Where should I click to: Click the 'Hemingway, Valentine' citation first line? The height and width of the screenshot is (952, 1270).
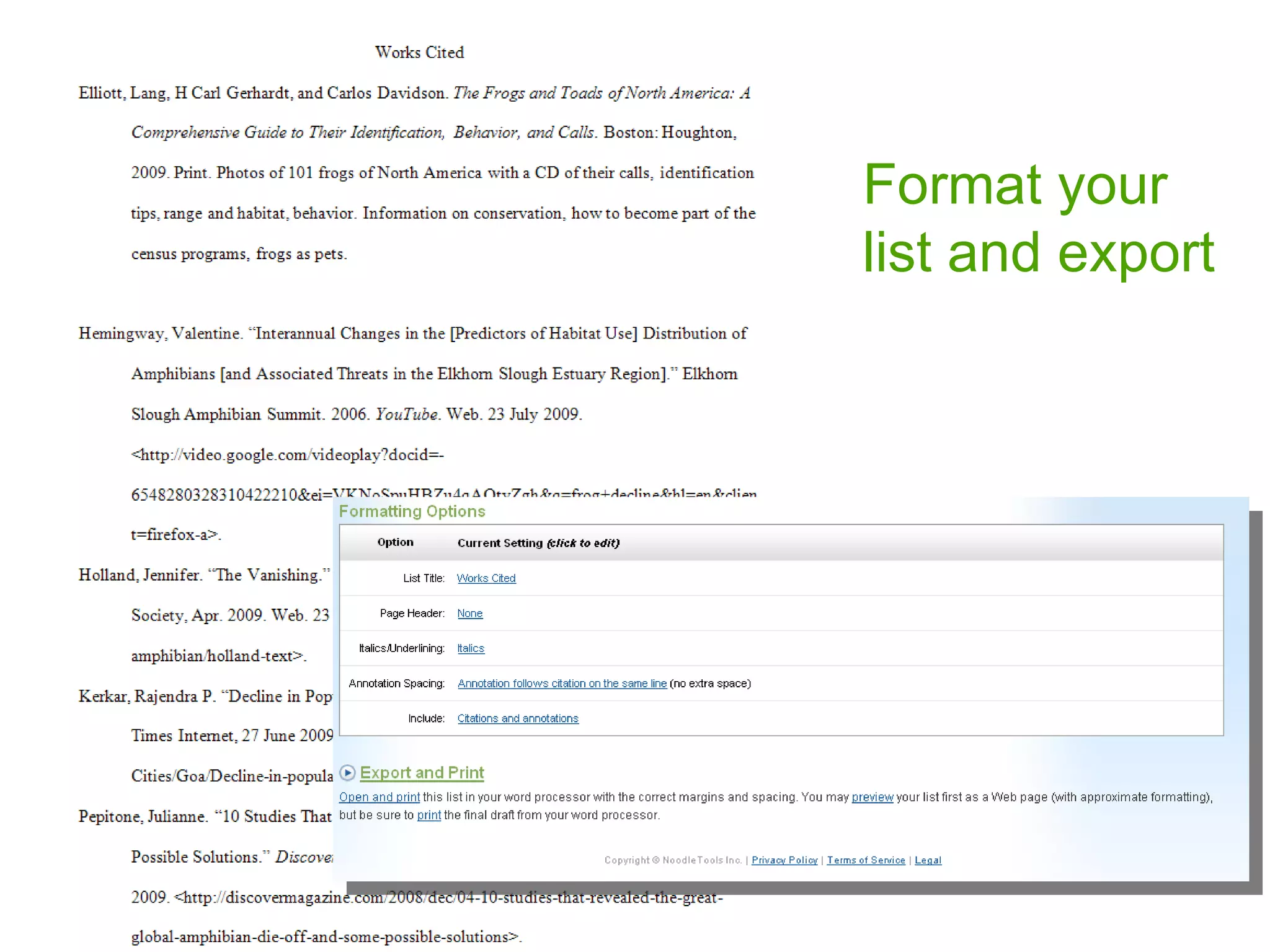[x=412, y=333]
